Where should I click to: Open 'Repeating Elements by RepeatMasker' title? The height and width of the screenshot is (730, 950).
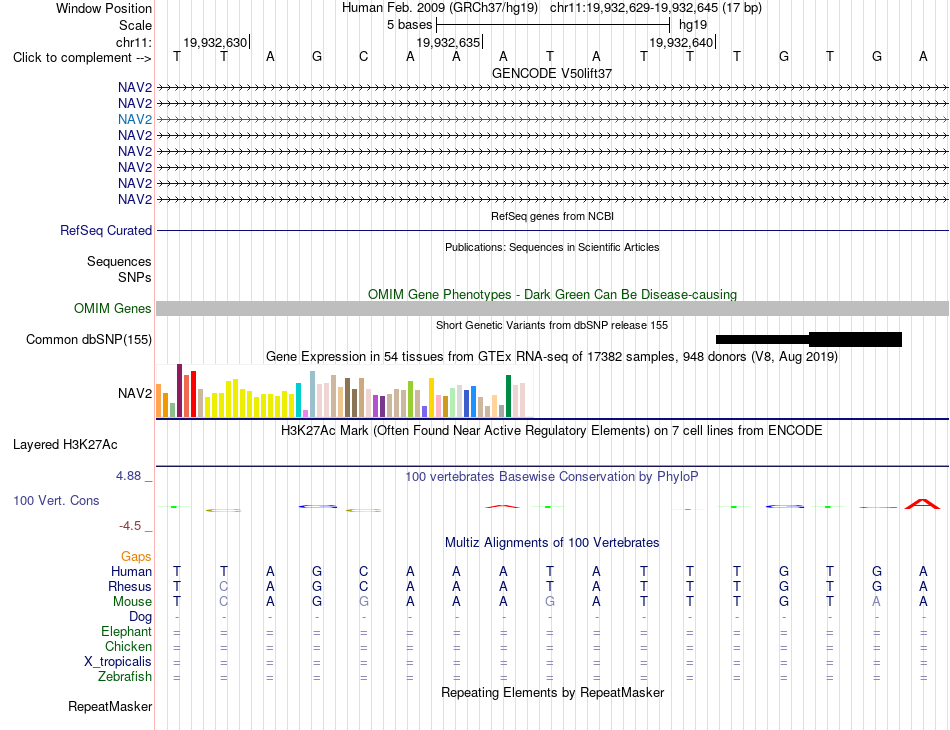tap(552, 692)
